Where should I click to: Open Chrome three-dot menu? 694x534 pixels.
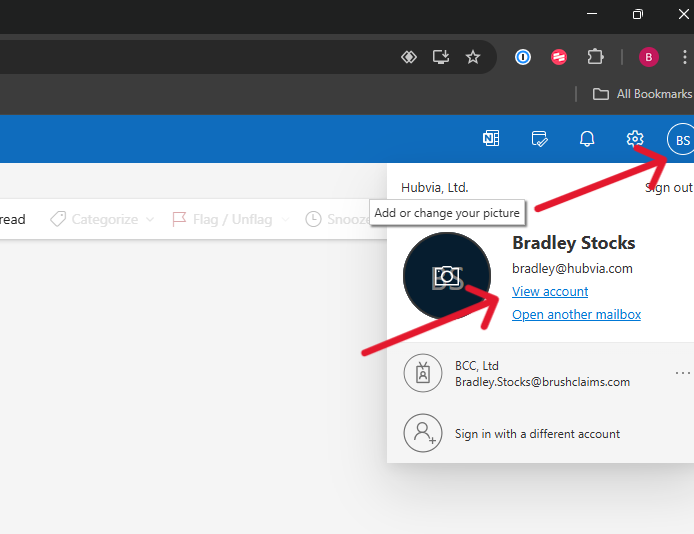[x=684, y=57]
